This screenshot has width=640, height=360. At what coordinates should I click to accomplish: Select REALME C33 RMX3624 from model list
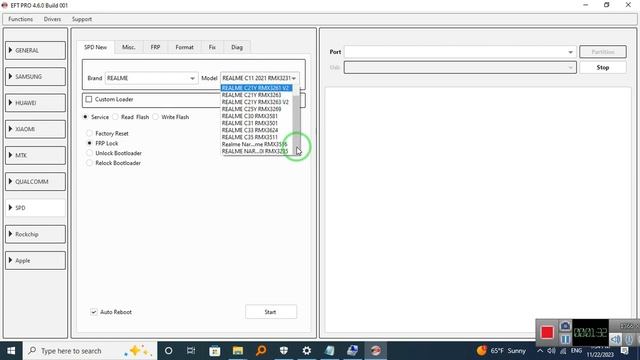click(257, 130)
